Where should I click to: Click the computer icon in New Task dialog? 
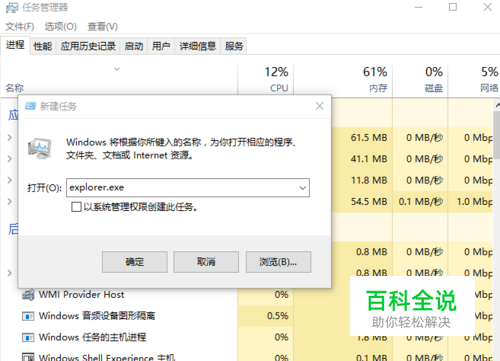click(x=40, y=148)
